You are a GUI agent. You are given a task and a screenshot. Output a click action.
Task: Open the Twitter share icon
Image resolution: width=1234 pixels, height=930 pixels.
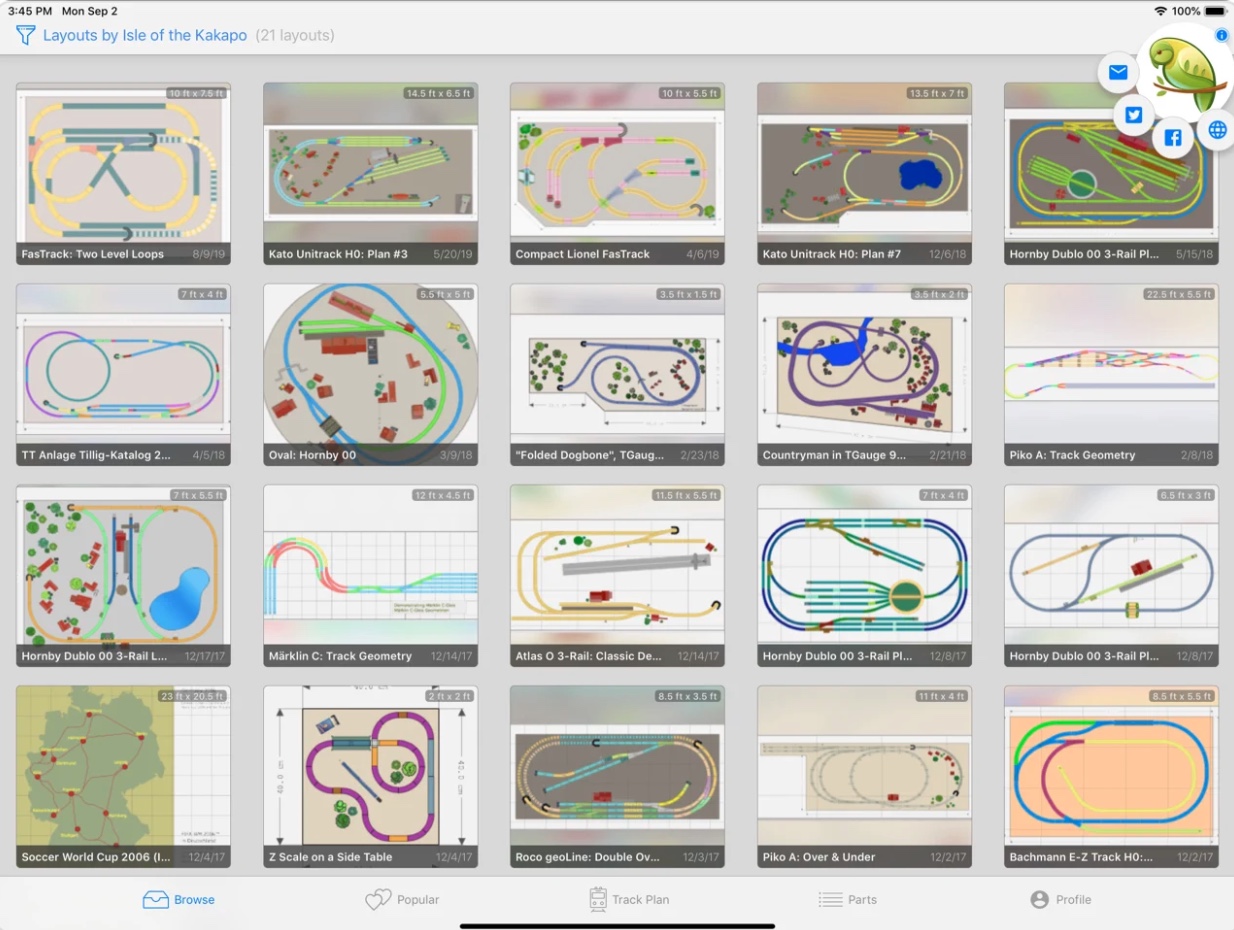pos(1133,115)
